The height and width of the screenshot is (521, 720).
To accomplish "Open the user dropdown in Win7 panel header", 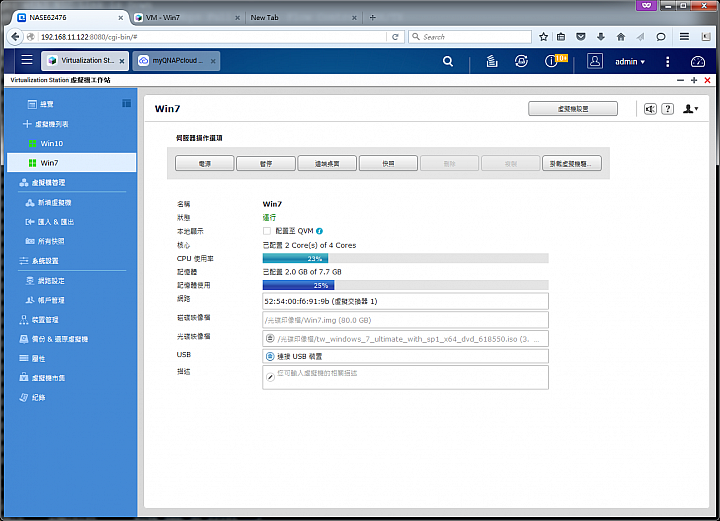I will (x=691, y=109).
